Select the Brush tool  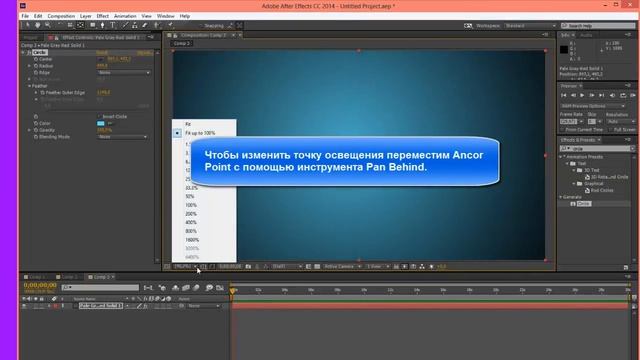(x=125, y=25)
